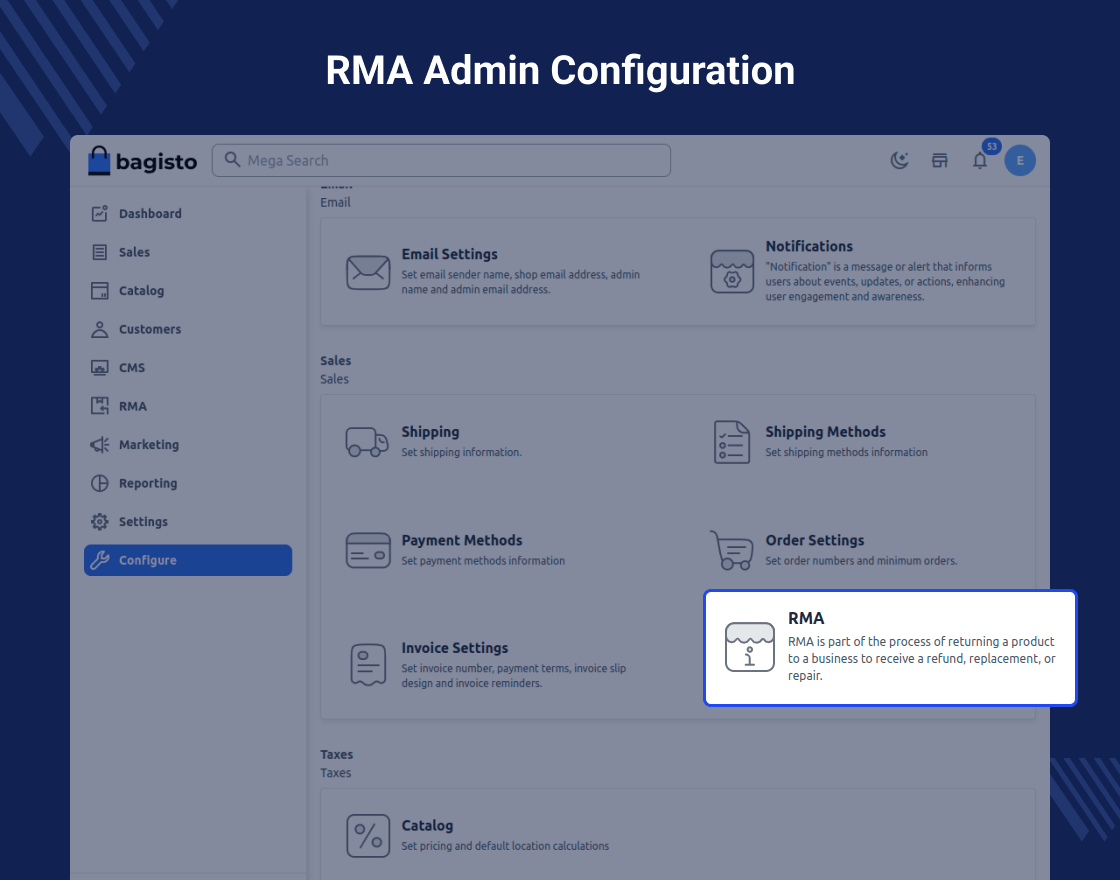The width and height of the screenshot is (1120, 880).
Task: Open the RMA sidebar item
Action: pos(132,406)
